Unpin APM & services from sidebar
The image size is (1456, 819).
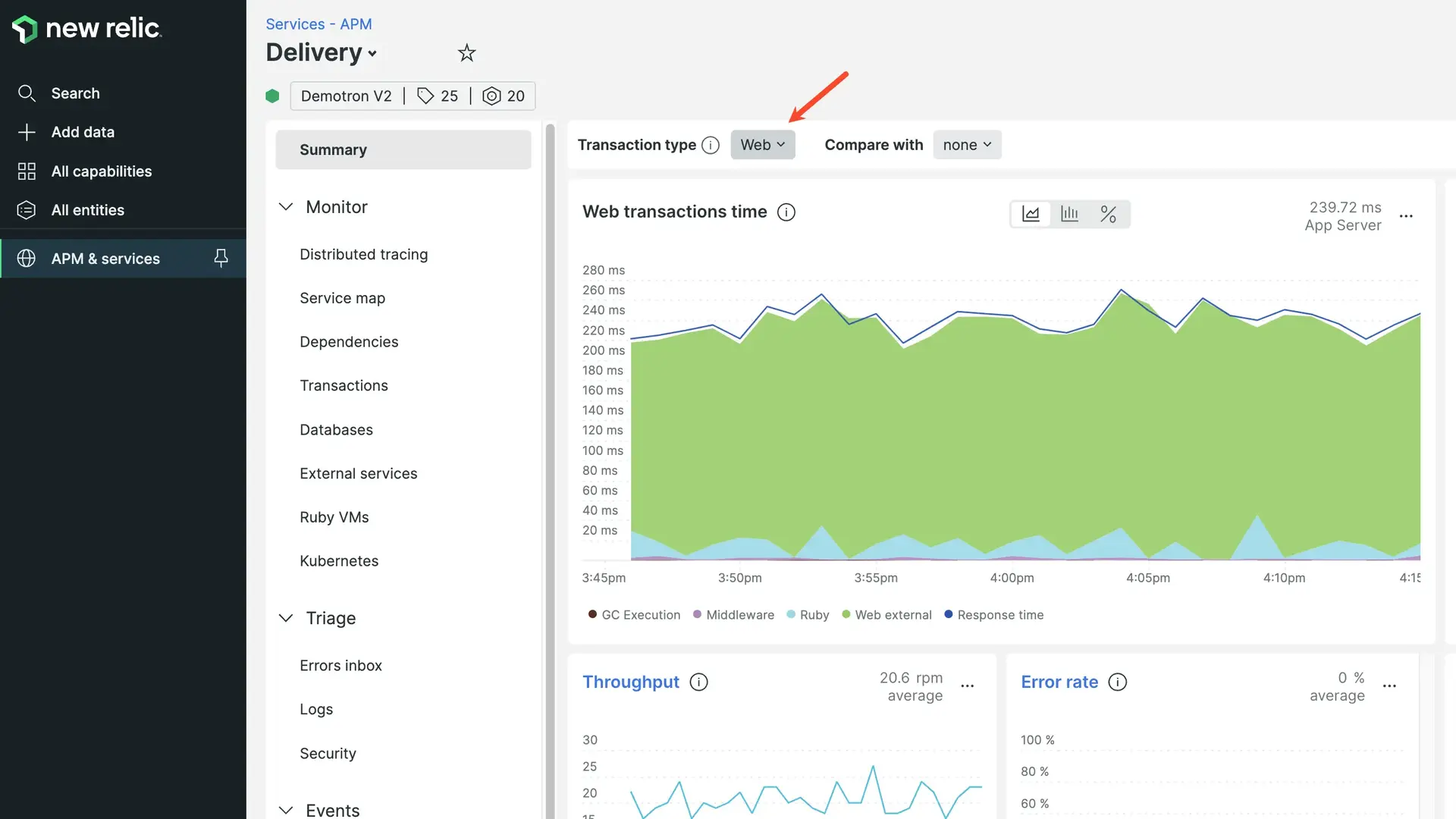(221, 259)
